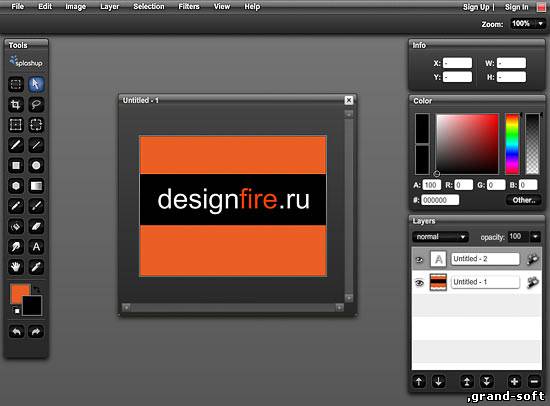Pick the Gradient tool
Screen dimensions: 550x406
pos(36,186)
